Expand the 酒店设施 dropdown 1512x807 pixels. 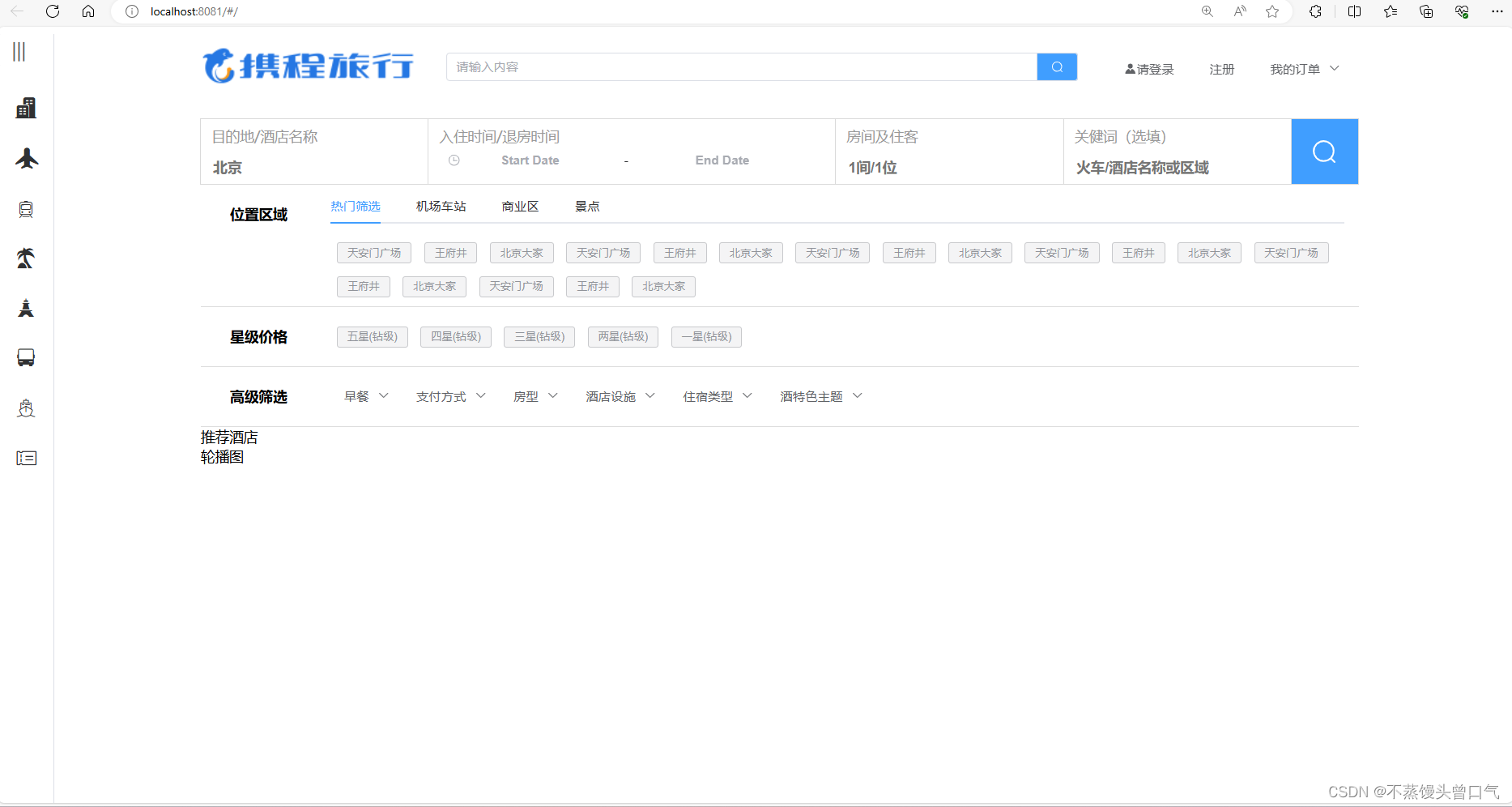(x=620, y=396)
